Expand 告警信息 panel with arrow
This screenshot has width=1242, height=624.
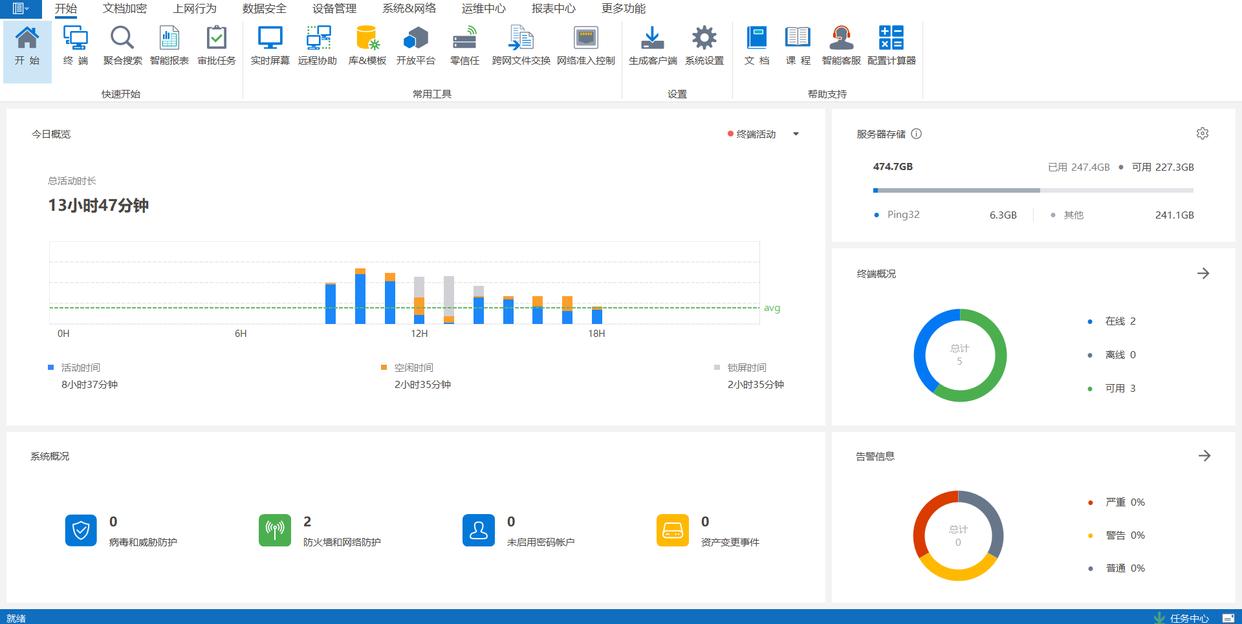1204,456
